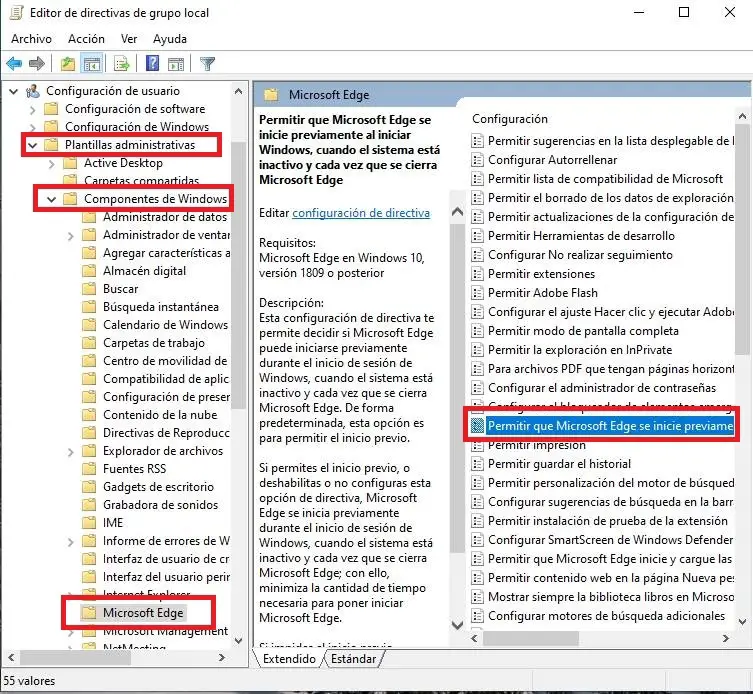
Task: Expand Administrador de ventanas node
Action: pyautogui.click(x=70, y=236)
